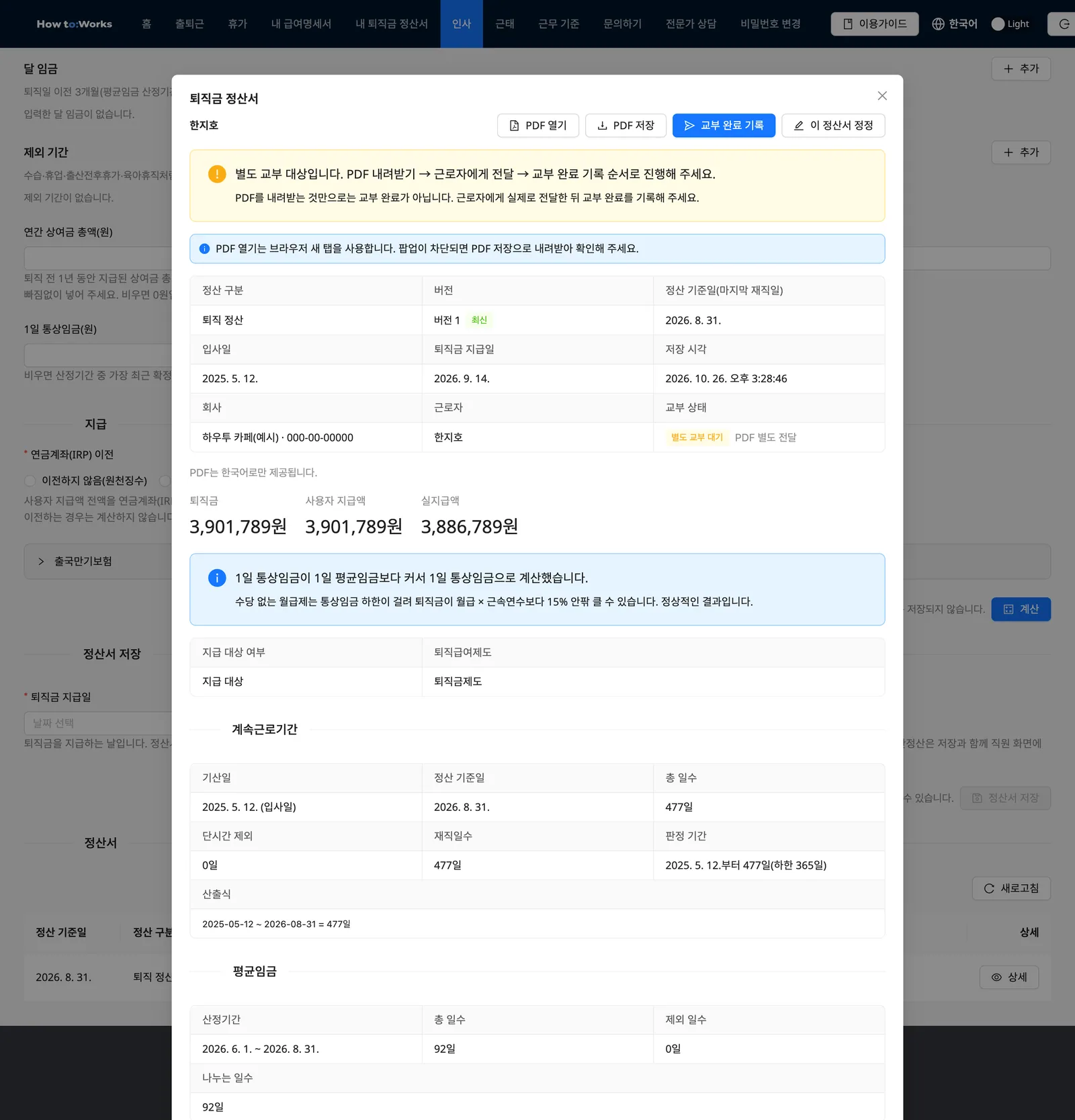Click the info icon beside 1일 통상임금이 notice
The width and height of the screenshot is (1075, 1120).
coord(217,578)
